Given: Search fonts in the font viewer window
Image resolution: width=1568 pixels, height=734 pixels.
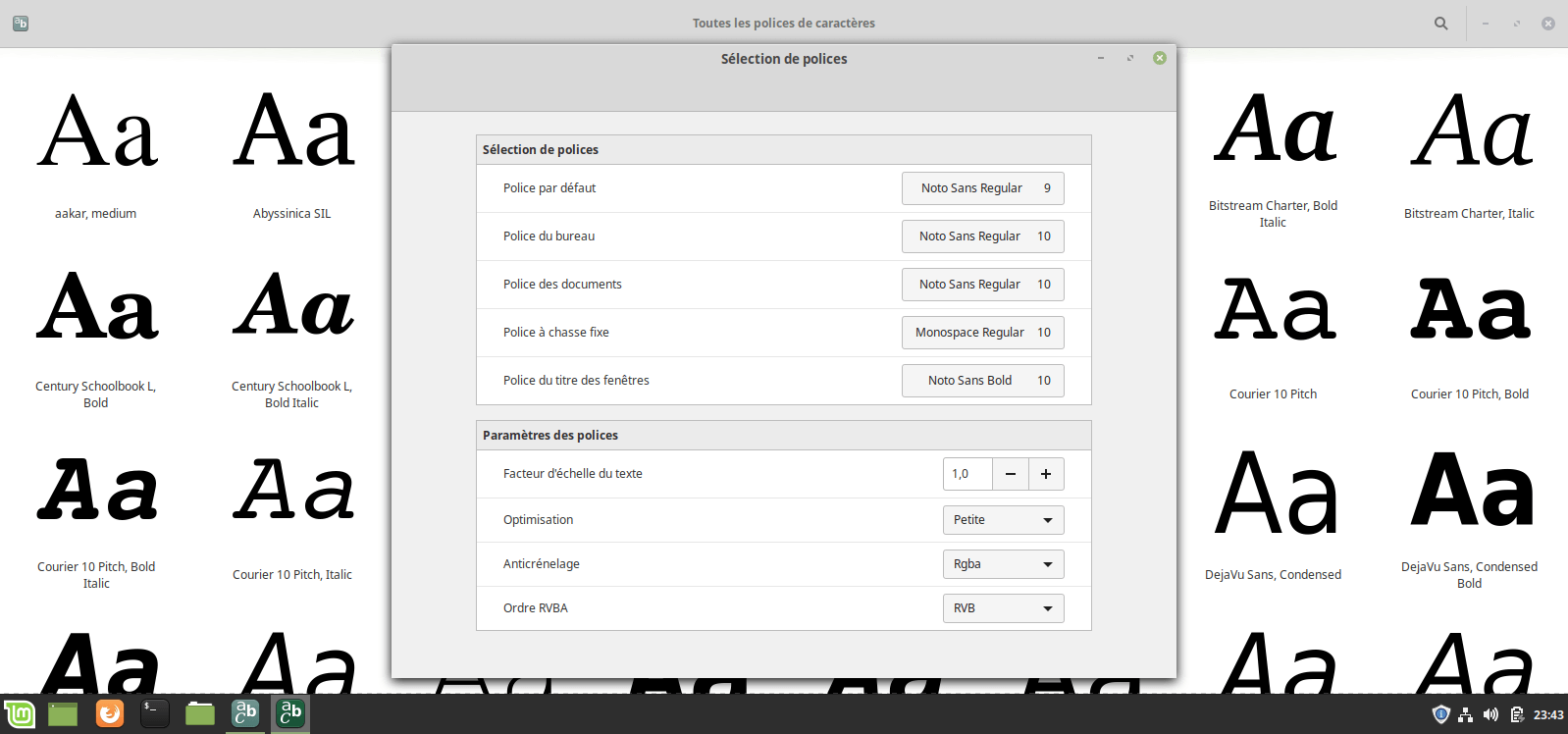Looking at the screenshot, I should 1440,23.
